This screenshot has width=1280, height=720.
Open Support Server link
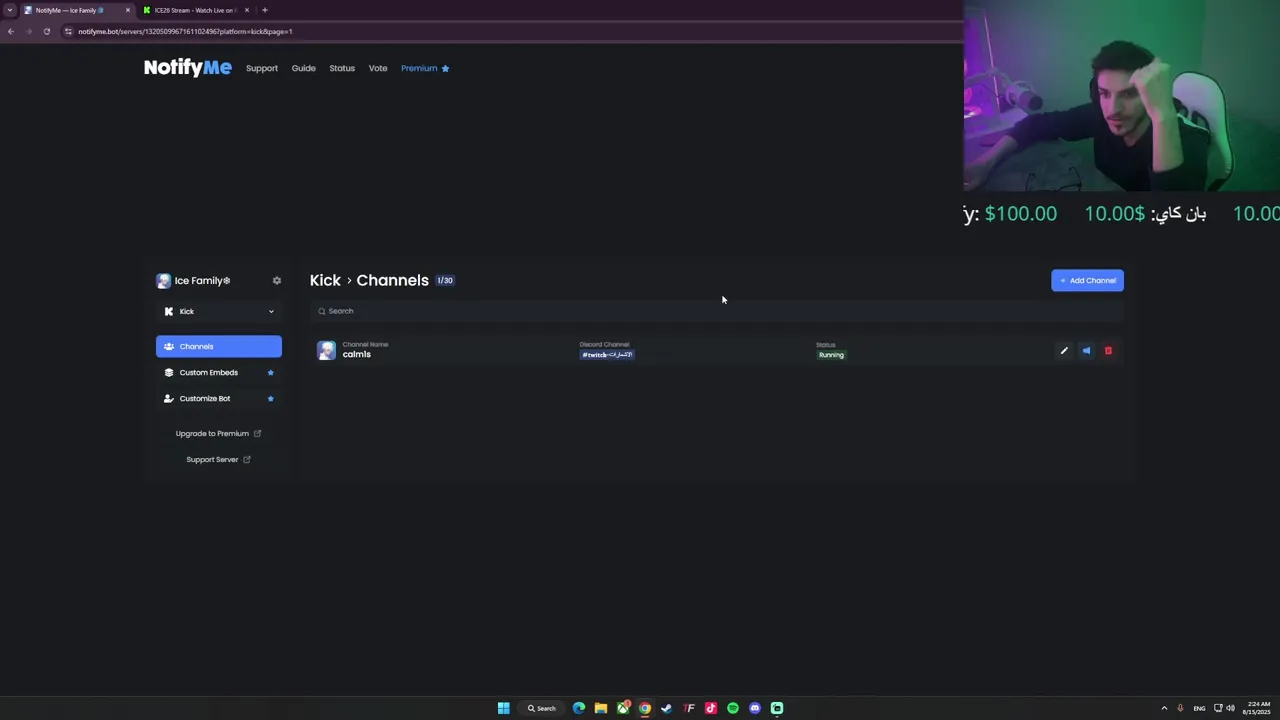pyautogui.click(x=218, y=460)
